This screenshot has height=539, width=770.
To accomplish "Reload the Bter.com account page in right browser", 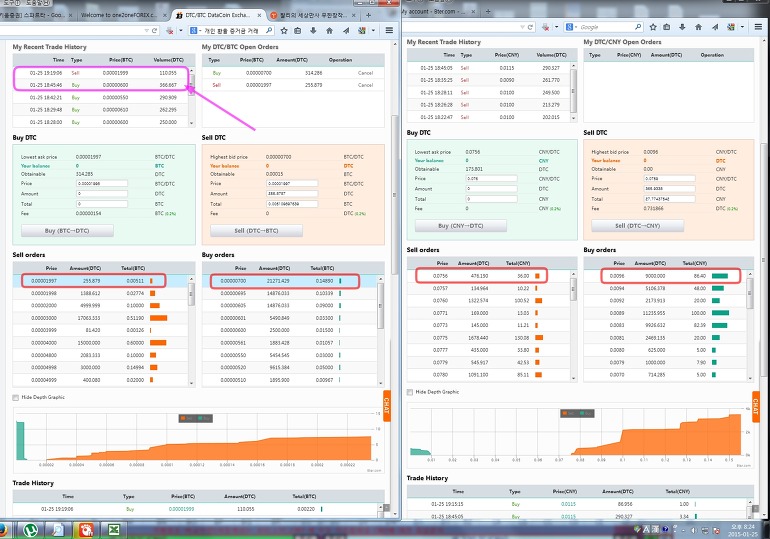I will (x=530, y=27).
